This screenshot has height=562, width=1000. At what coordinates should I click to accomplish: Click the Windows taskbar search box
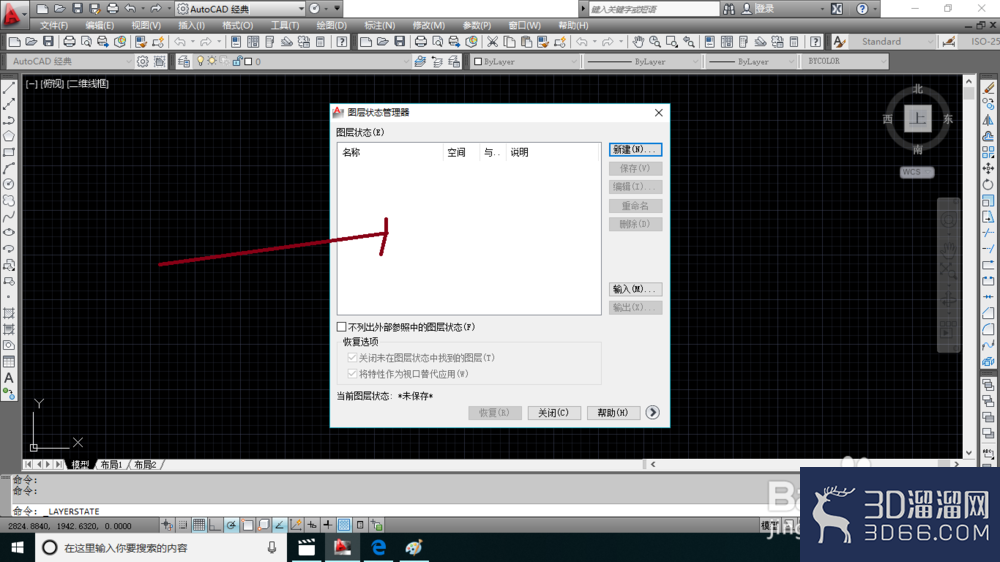(159, 547)
